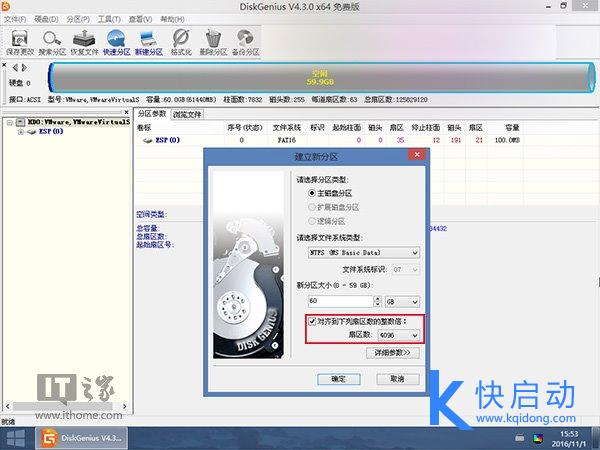
Task: Select ESP (0) in the left tree
Action: (x=51, y=131)
